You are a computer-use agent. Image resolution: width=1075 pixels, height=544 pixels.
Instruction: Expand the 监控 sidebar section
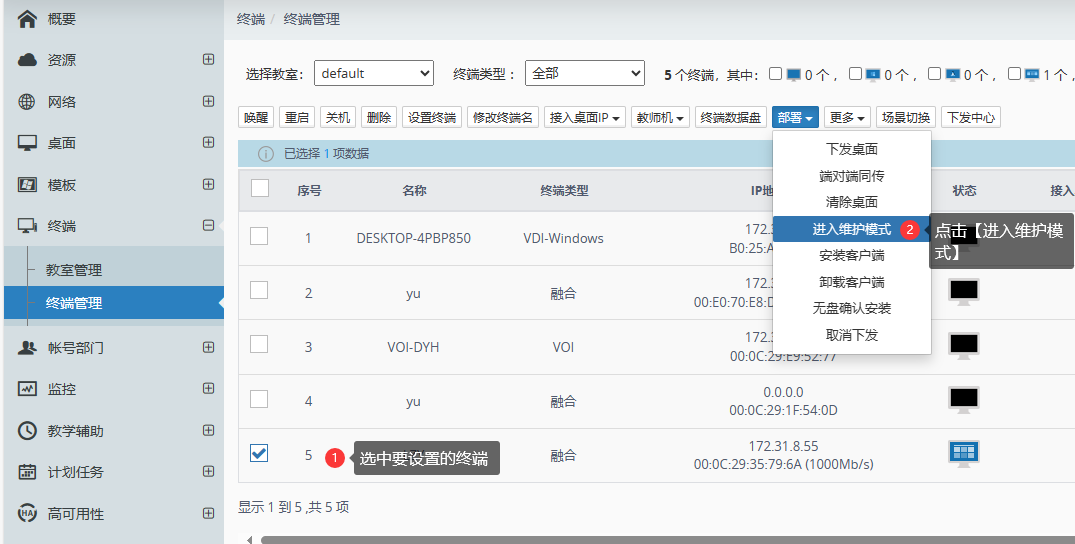tap(208, 389)
